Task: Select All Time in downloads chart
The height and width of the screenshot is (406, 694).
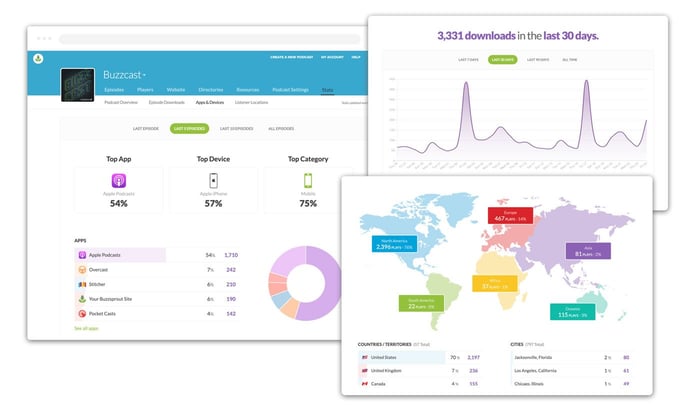Action: click(x=570, y=59)
